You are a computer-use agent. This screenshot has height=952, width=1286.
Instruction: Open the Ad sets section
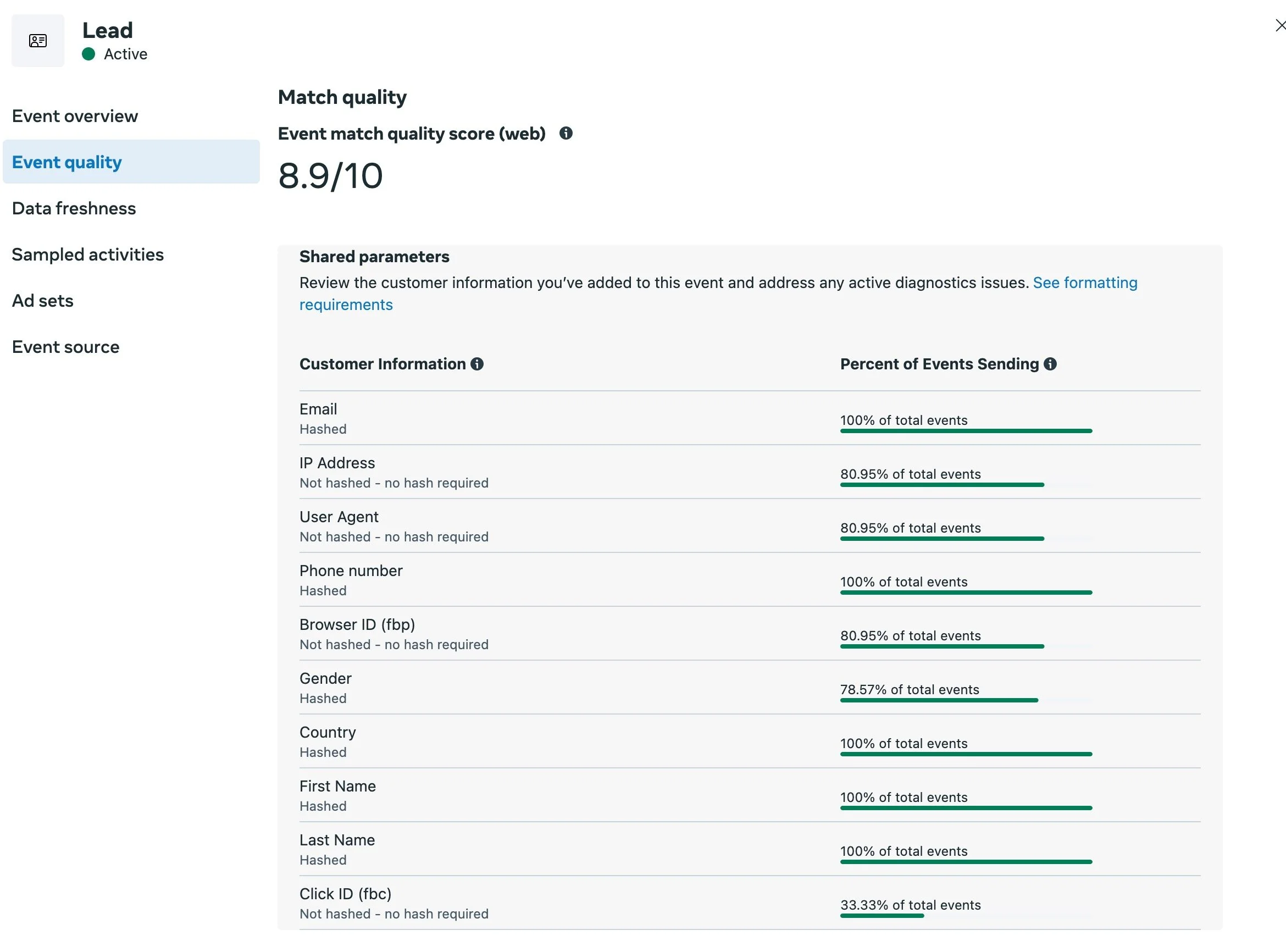(43, 301)
